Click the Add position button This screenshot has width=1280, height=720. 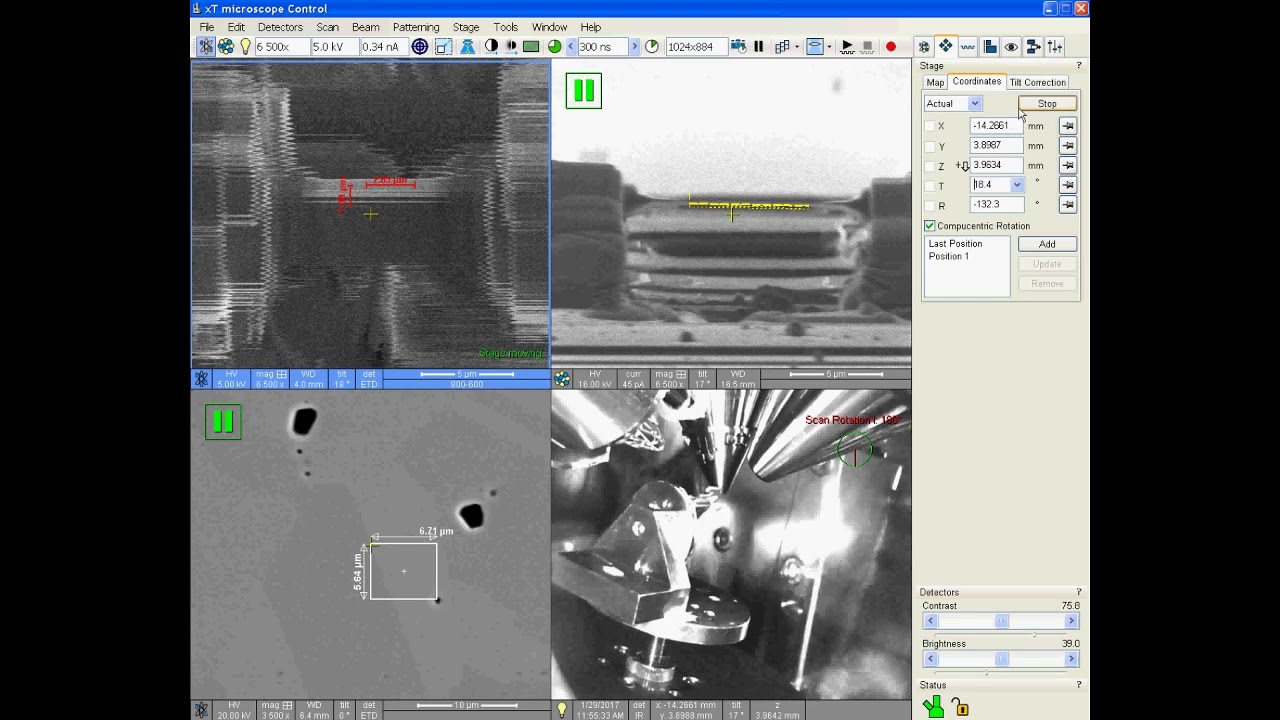(1047, 244)
